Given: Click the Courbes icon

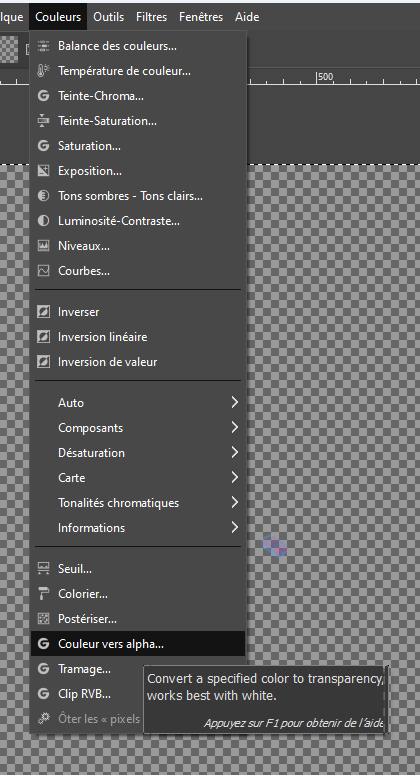Looking at the screenshot, I should point(43,271).
